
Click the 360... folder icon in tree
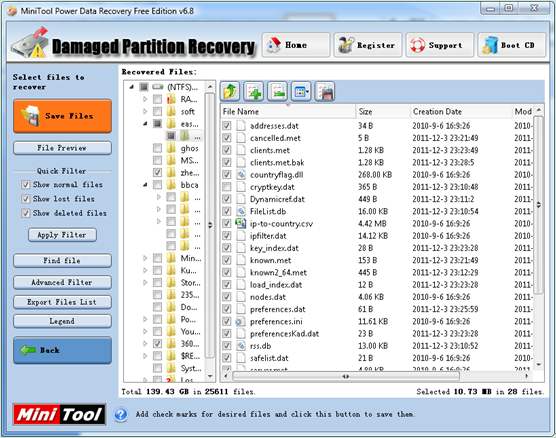point(171,343)
